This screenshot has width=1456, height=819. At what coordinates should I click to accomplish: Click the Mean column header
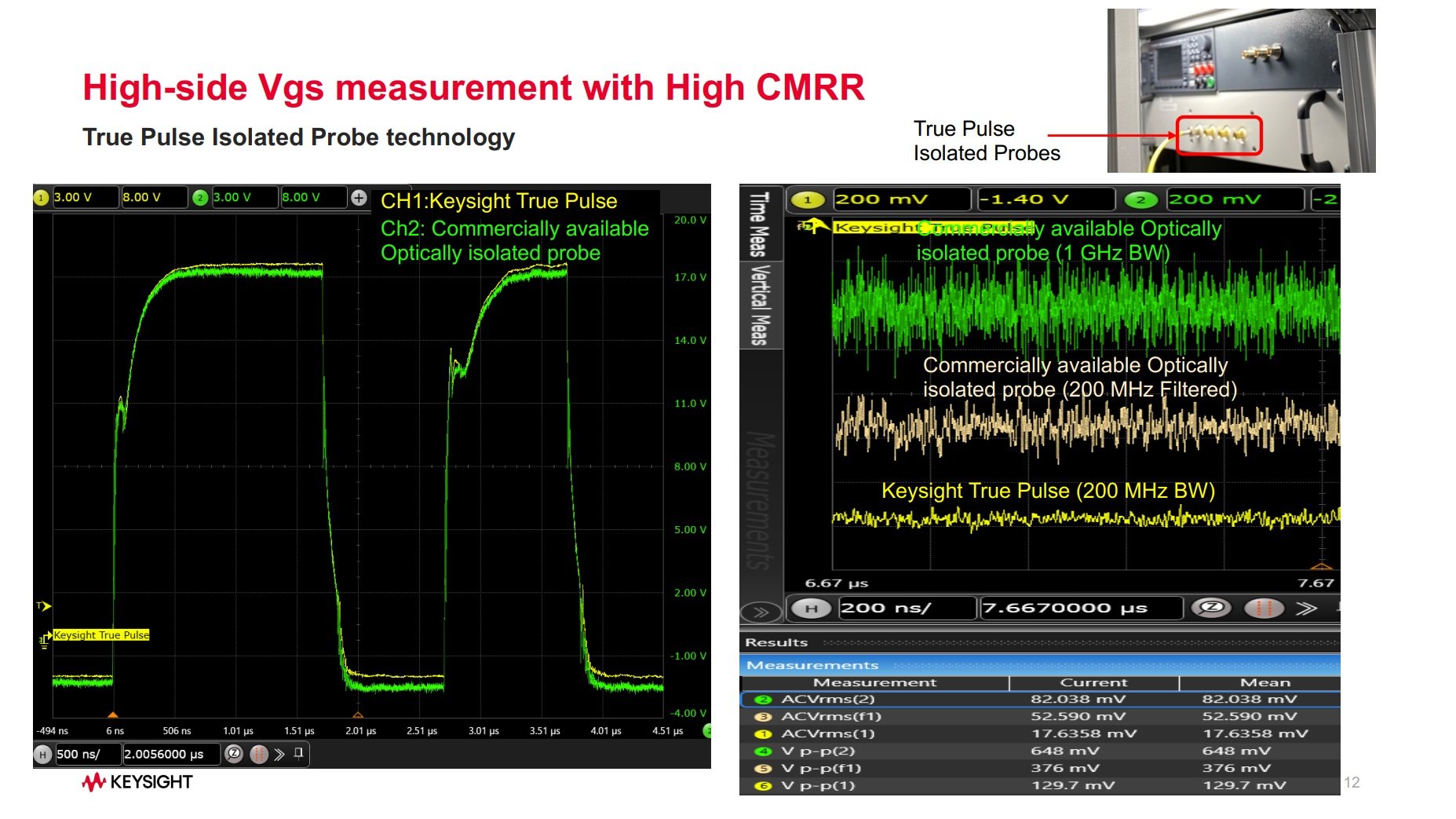coord(1261,683)
